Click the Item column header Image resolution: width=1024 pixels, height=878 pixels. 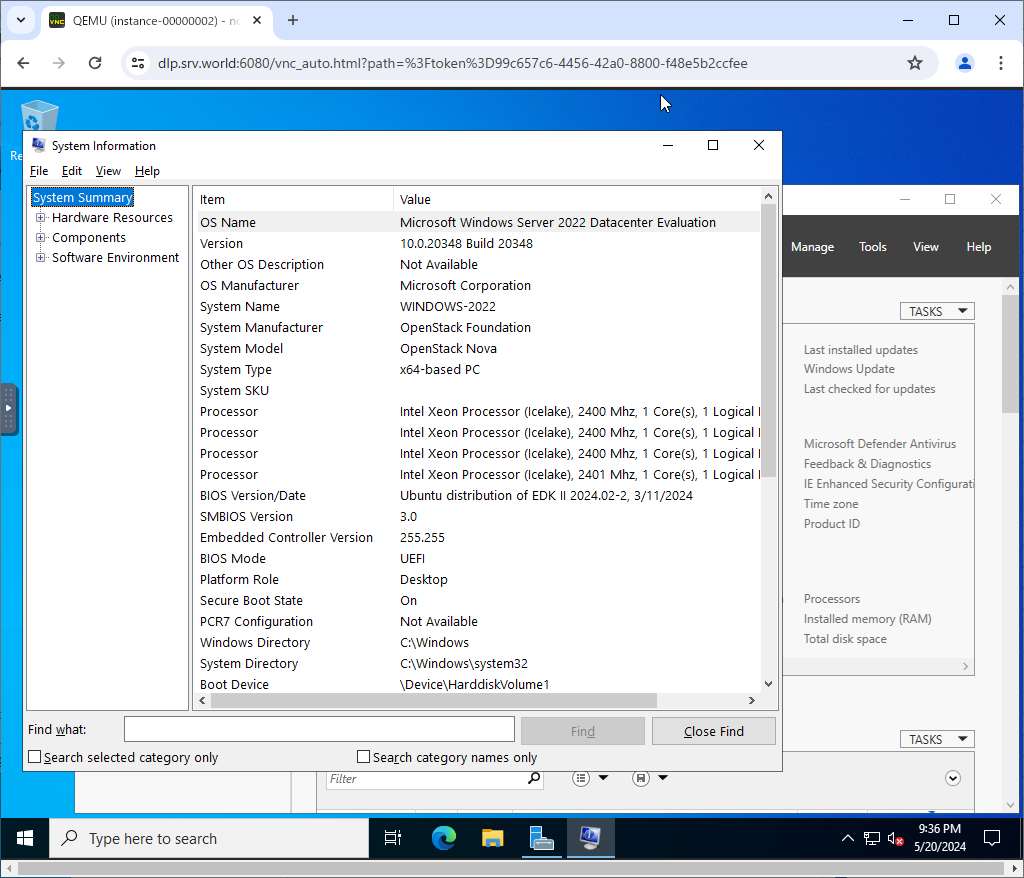point(295,199)
